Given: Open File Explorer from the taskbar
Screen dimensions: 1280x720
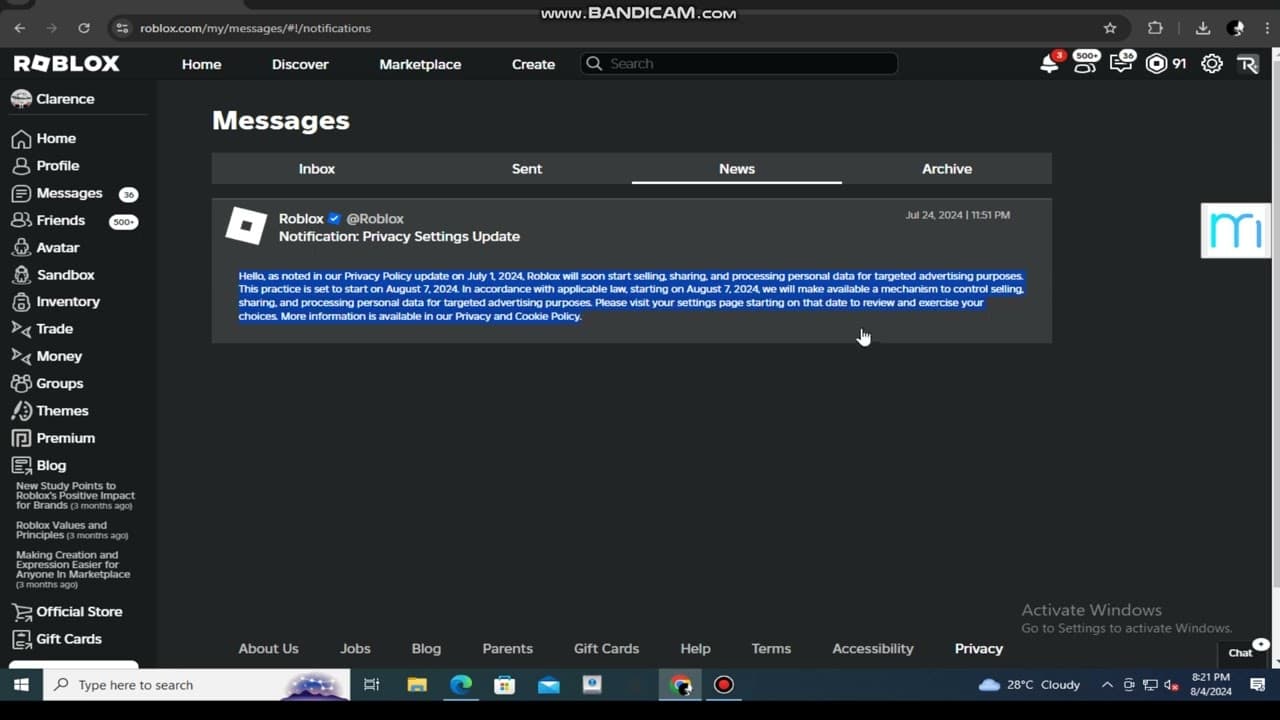Looking at the screenshot, I should coord(417,685).
